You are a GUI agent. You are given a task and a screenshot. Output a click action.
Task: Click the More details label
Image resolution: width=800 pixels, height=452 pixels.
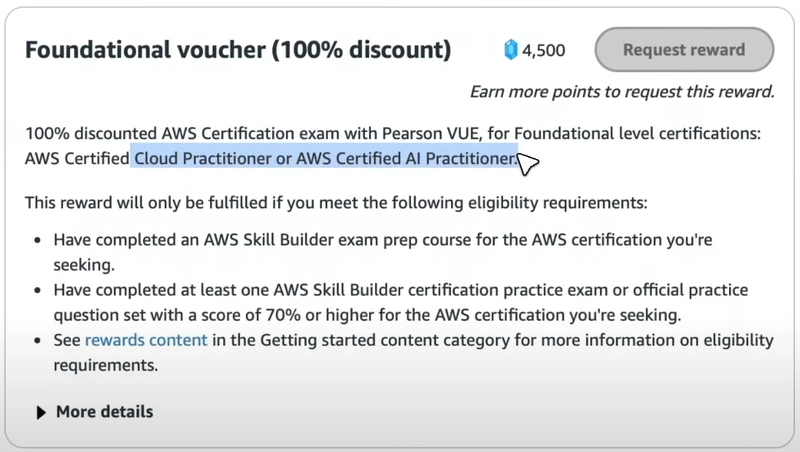(x=104, y=412)
